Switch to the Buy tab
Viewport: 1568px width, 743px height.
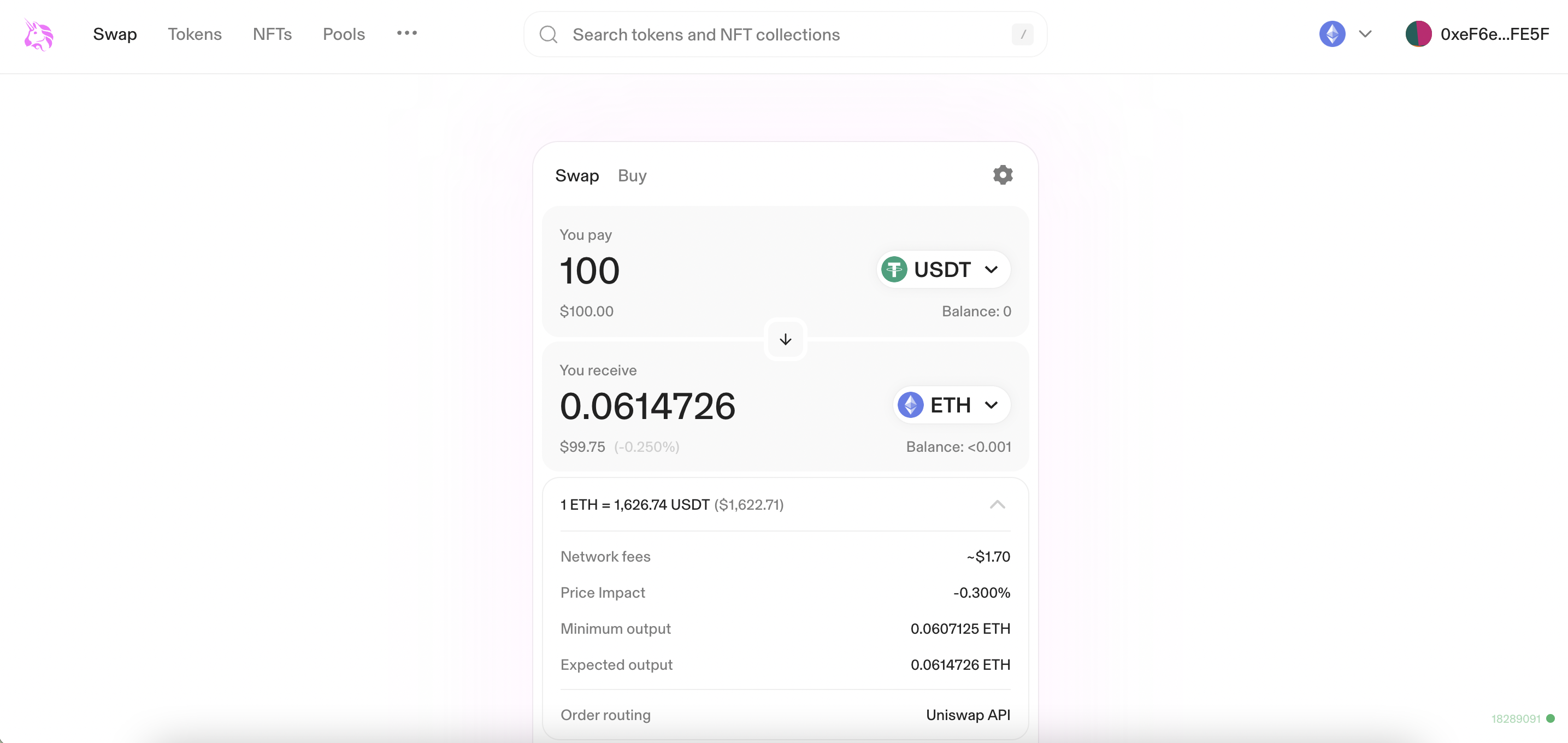[632, 176]
